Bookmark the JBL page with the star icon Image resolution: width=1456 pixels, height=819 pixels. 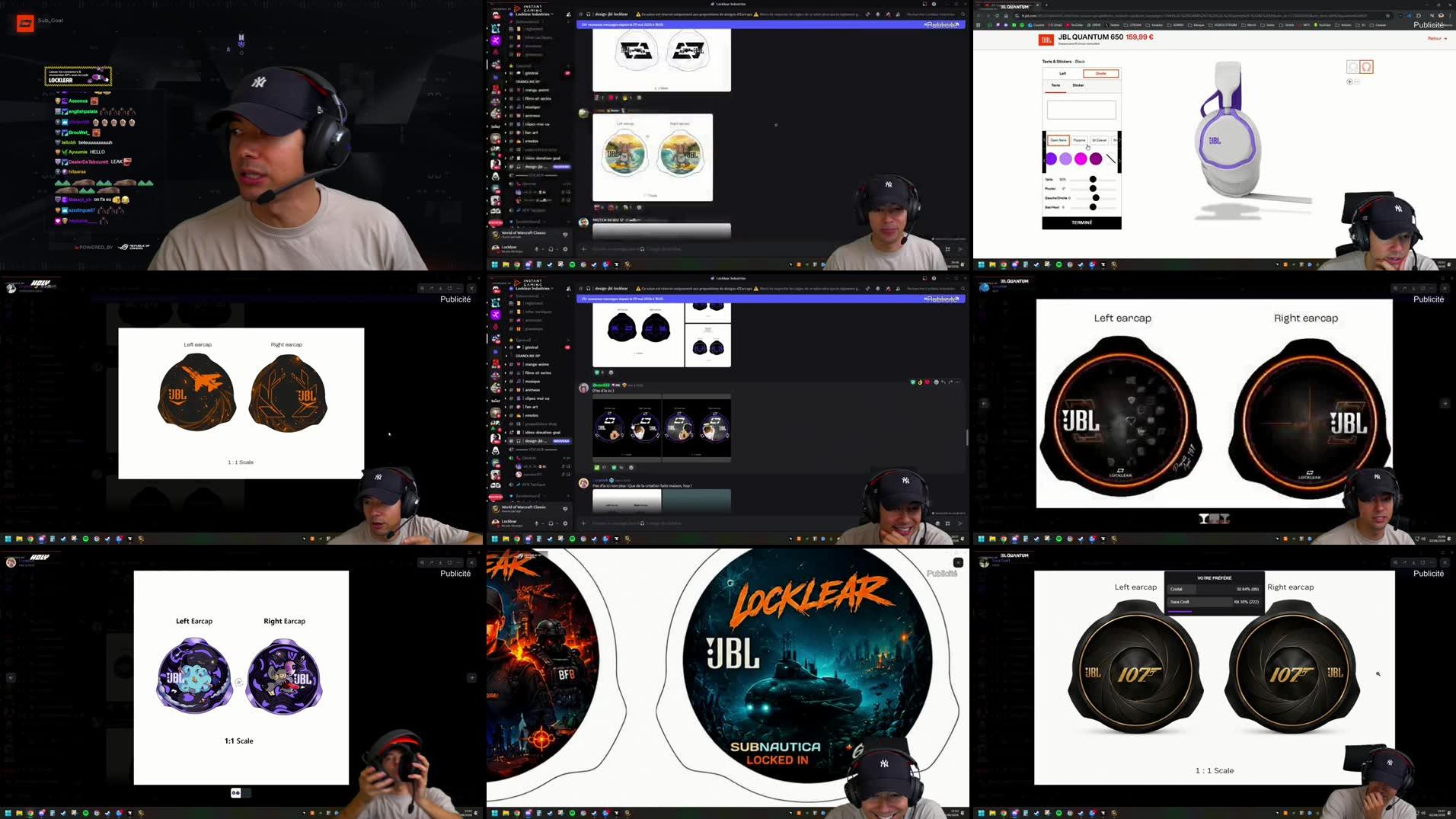pyautogui.click(x=1388, y=15)
